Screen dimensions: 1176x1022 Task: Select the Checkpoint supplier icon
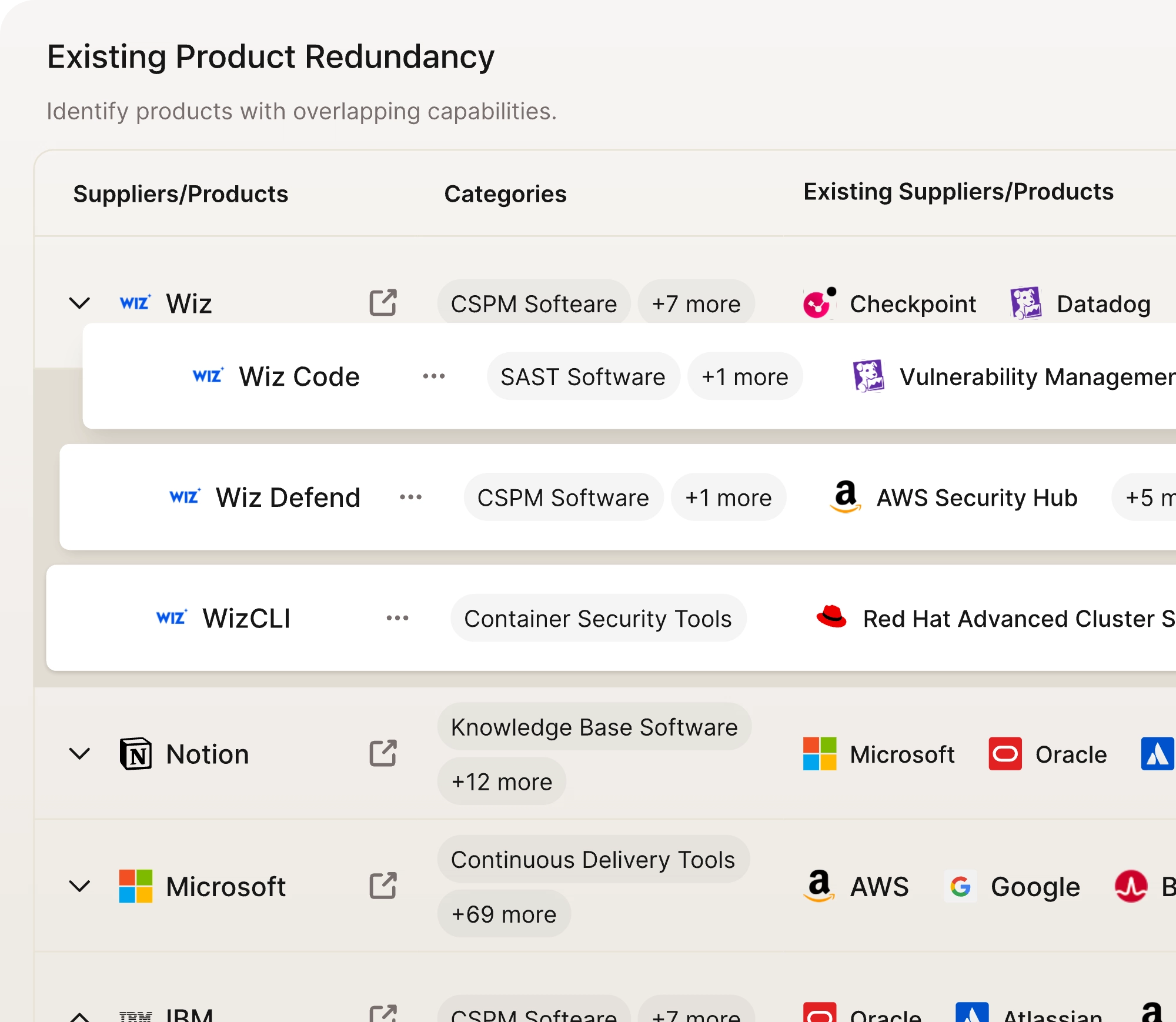817,303
